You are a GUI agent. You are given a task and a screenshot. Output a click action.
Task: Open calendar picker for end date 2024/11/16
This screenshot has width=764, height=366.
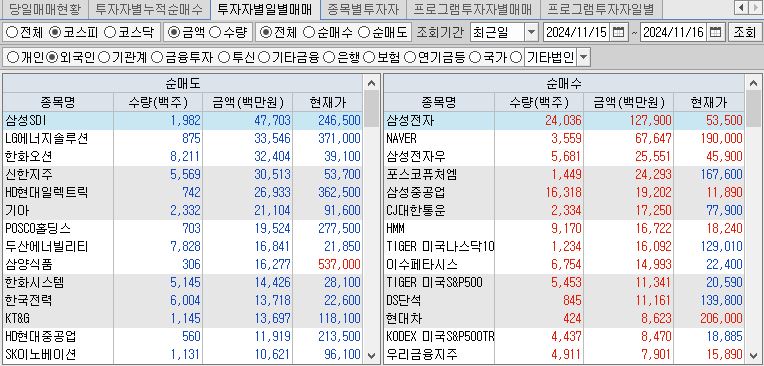coord(715,33)
